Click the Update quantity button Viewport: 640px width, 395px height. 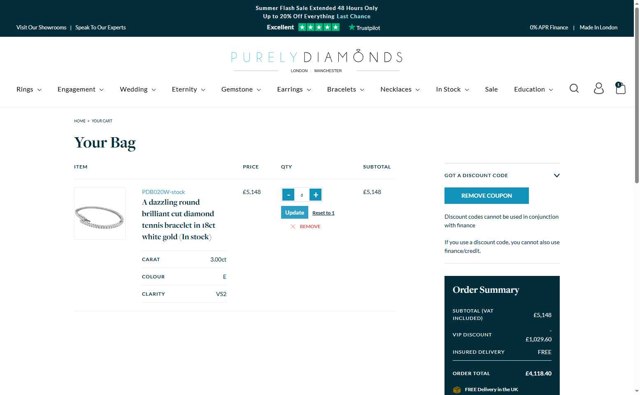[x=294, y=213]
